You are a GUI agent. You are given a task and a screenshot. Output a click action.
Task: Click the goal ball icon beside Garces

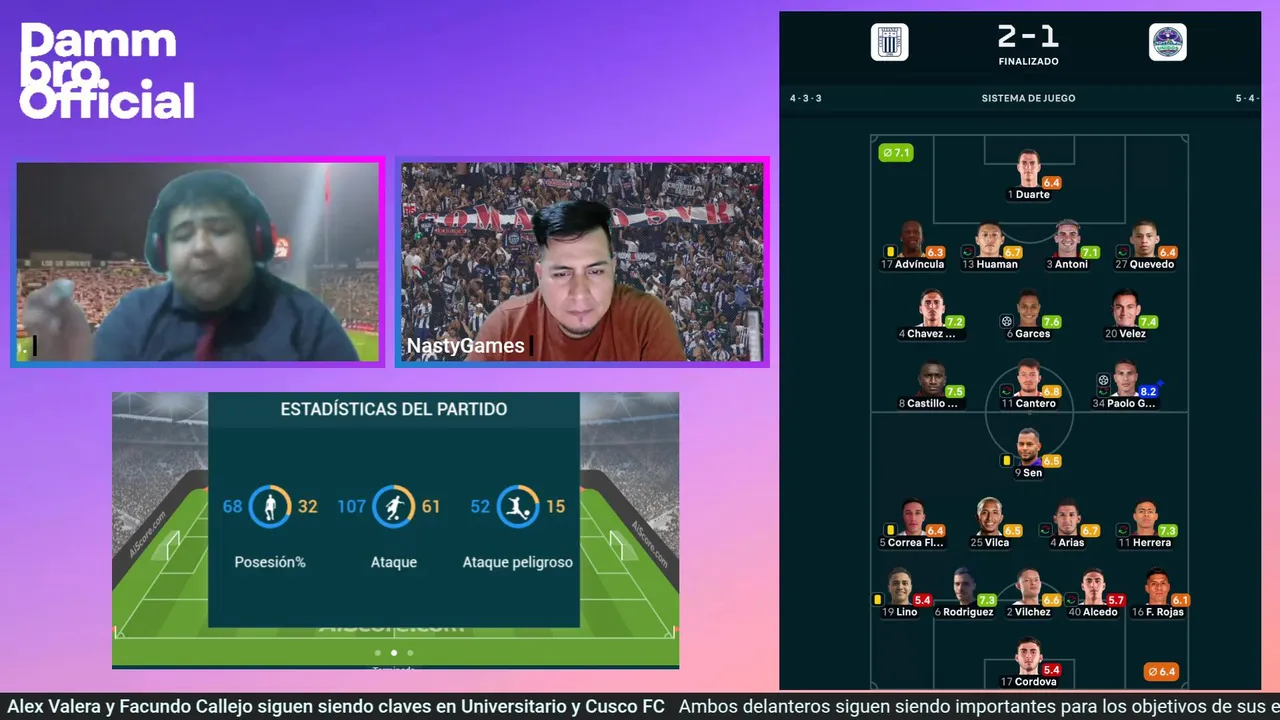point(1006,321)
